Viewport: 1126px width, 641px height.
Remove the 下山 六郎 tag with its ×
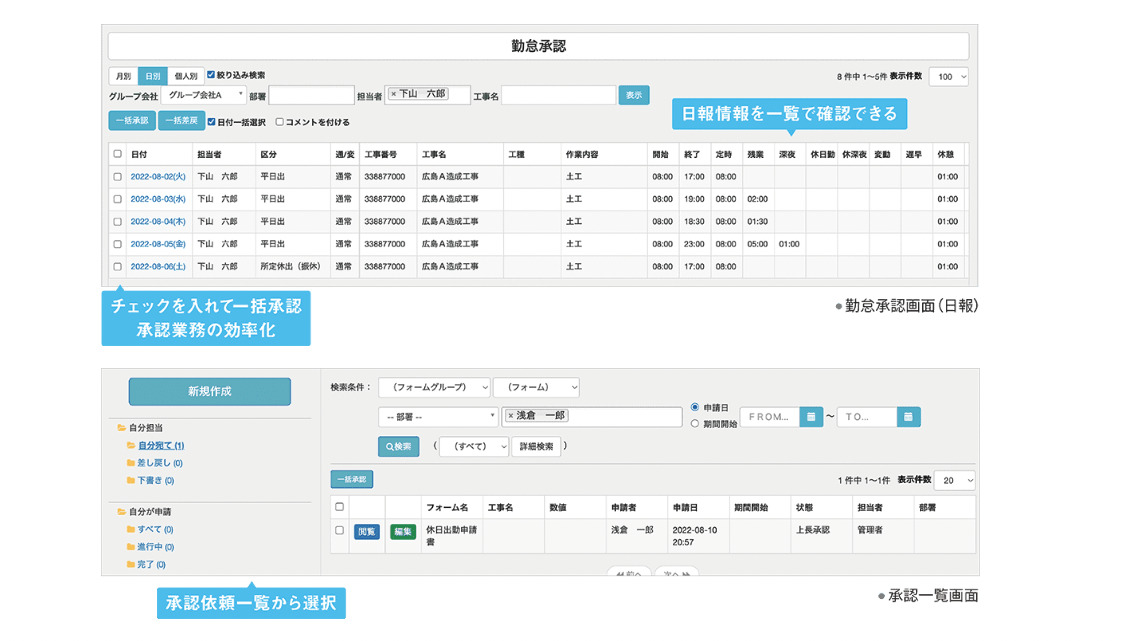tap(394, 94)
